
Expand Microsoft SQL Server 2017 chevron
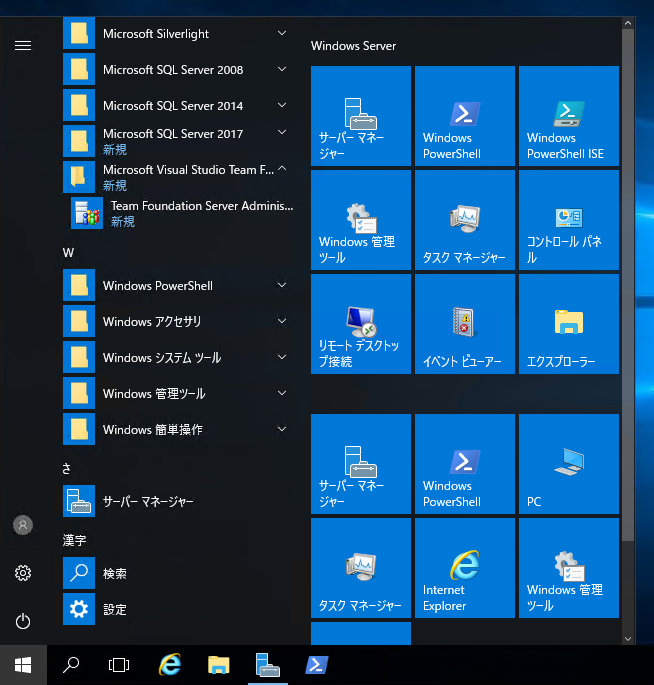click(282, 132)
